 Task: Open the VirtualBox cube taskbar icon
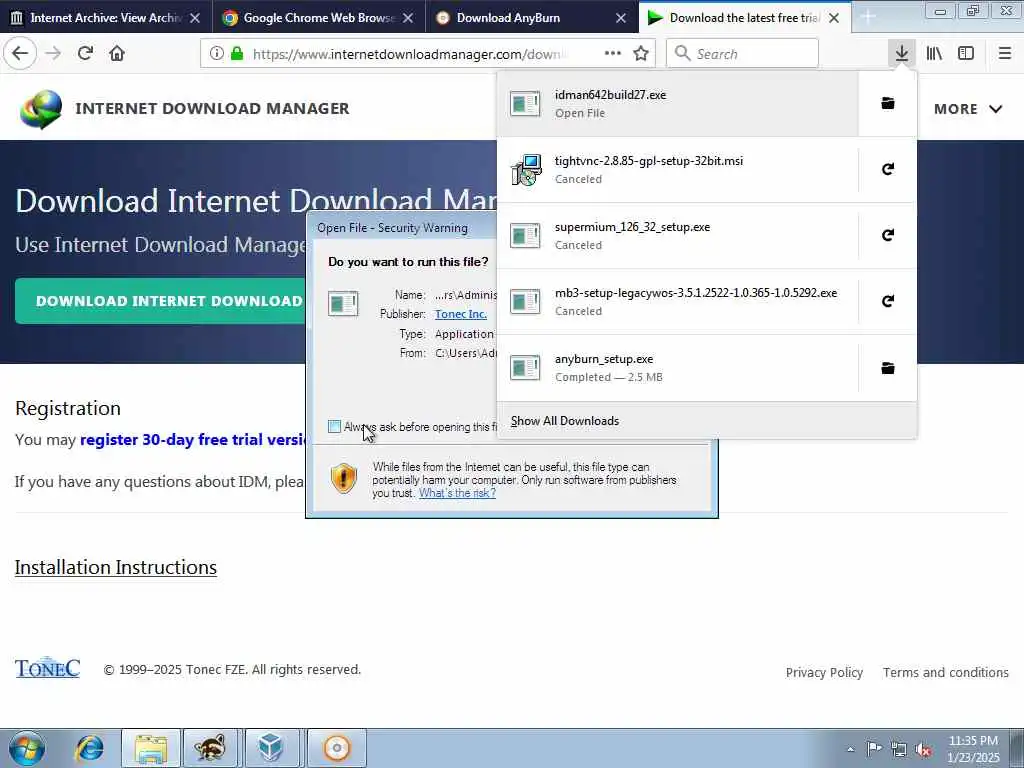pos(270,748)
